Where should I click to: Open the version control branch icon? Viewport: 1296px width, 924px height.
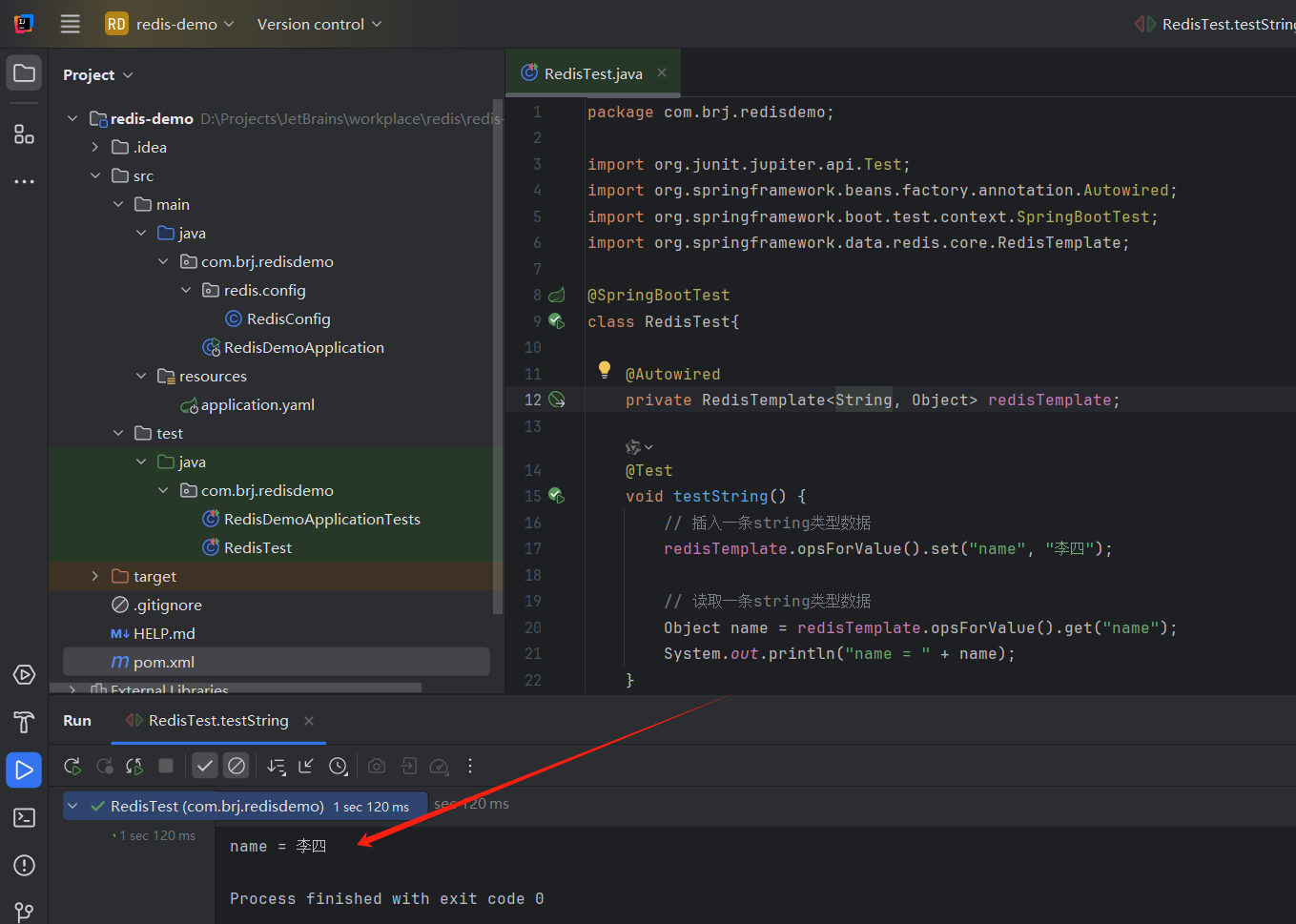24,911
